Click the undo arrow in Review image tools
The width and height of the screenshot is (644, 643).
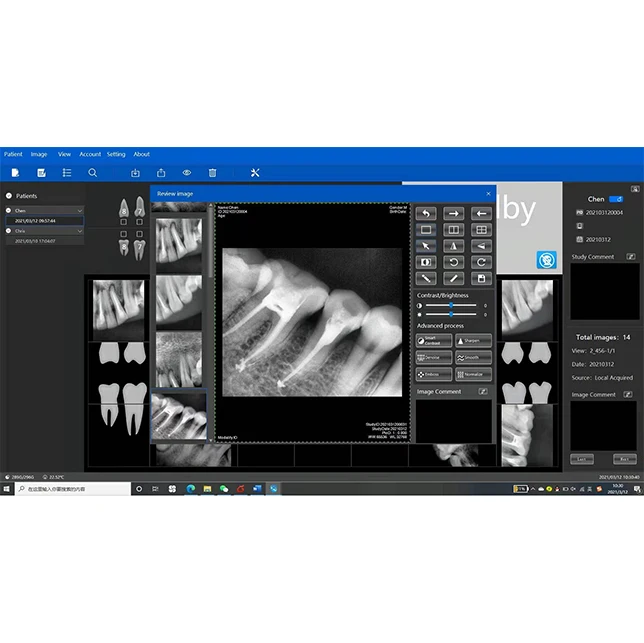click(426, 214)
